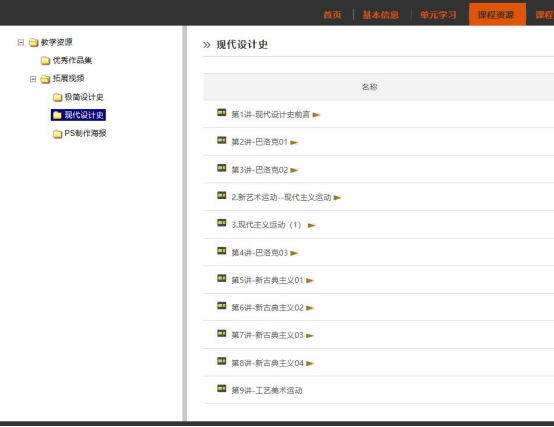The image size is (554, 427).
Task: Click play arrow after 第5讲-新古典主义01
Action: tap(310, 280)
